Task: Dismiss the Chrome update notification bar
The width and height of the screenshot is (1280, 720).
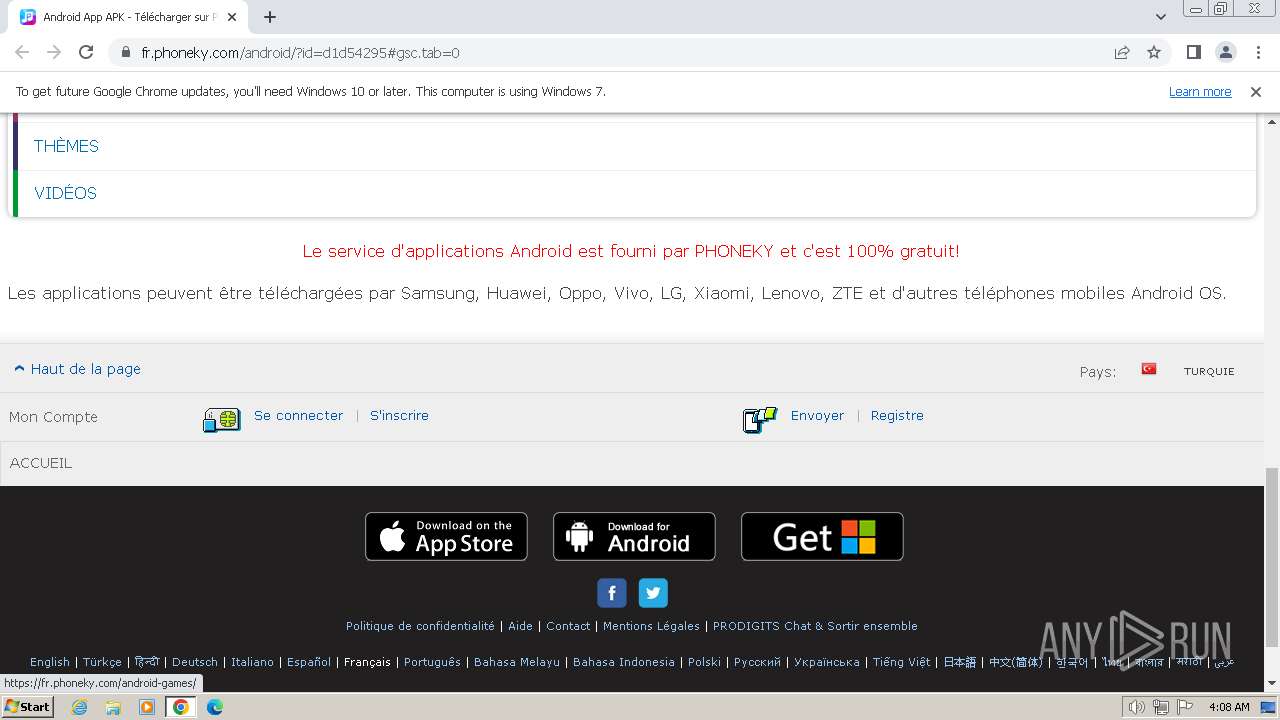Action: coord(1256,91)
